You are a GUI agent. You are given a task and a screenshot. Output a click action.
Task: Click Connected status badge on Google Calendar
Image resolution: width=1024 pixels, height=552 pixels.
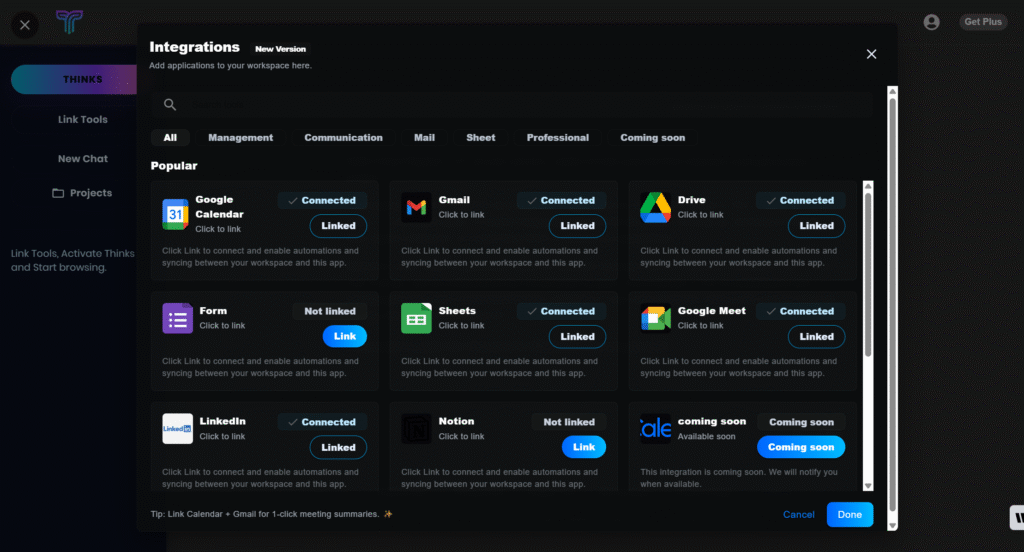point(322,201)
